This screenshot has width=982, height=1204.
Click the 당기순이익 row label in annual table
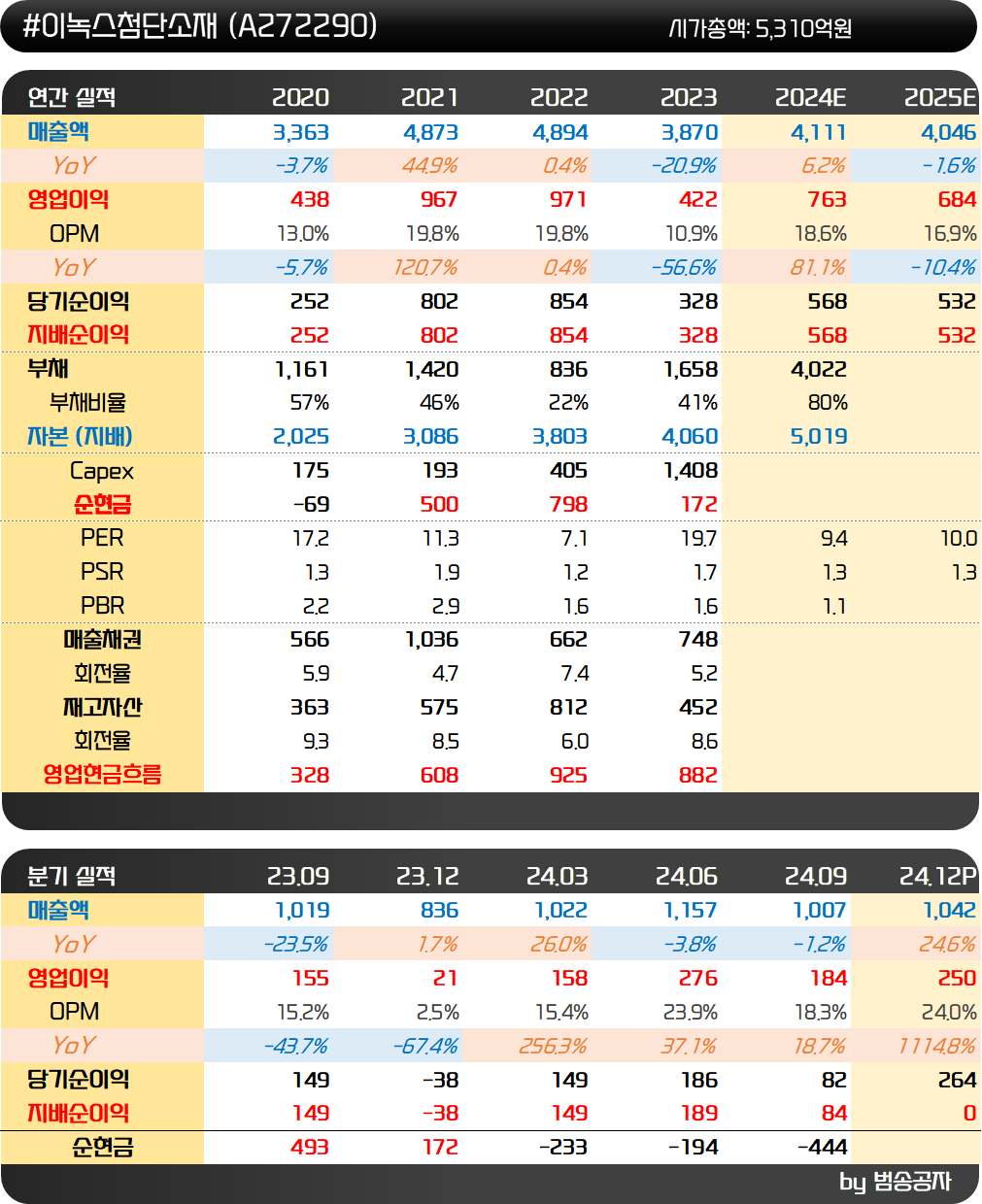(x=78, y=301)
